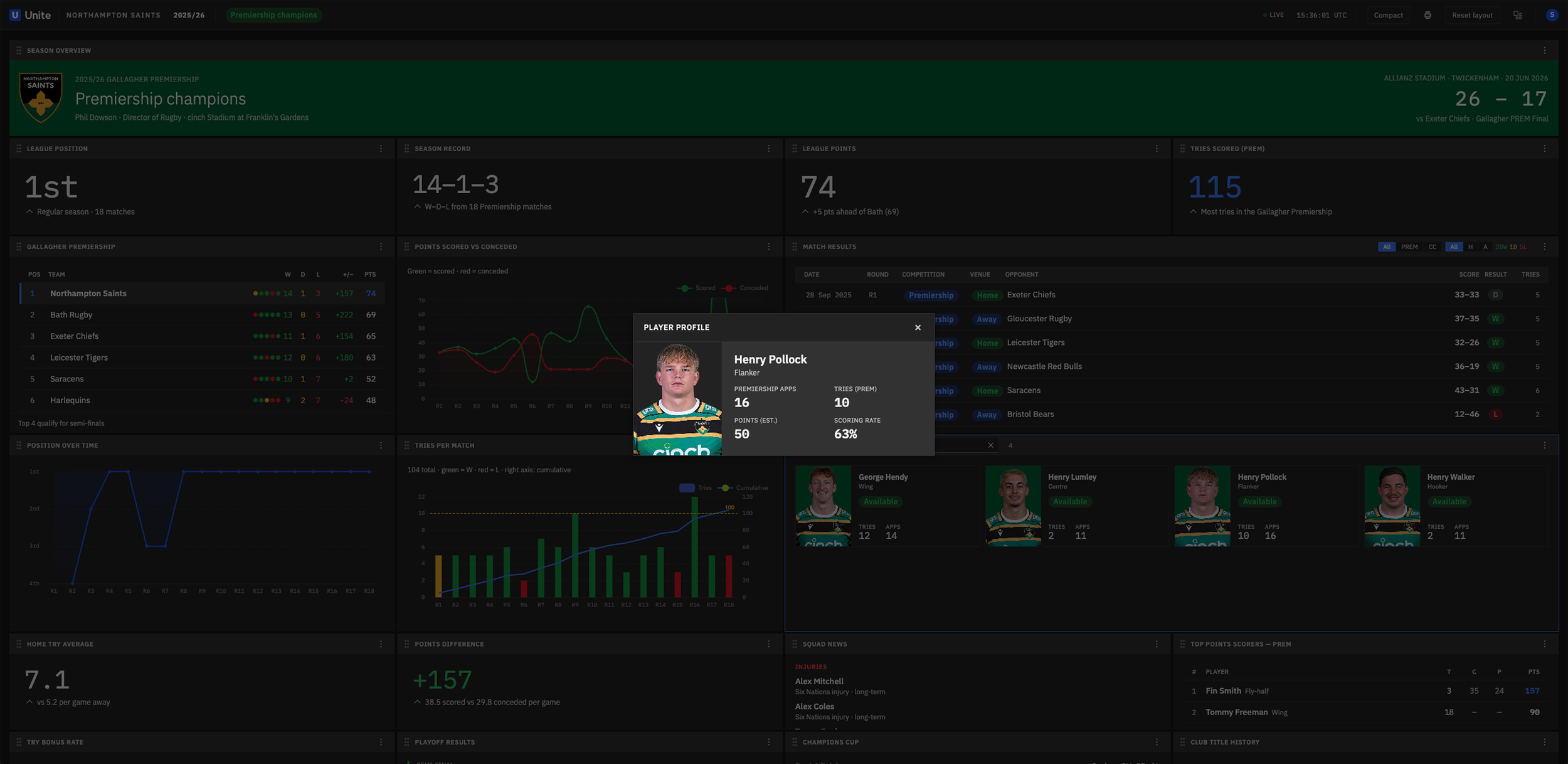Click Henry Pollock photo in profile popup
Screen dimensions: 1568x764
click(677, 399)
